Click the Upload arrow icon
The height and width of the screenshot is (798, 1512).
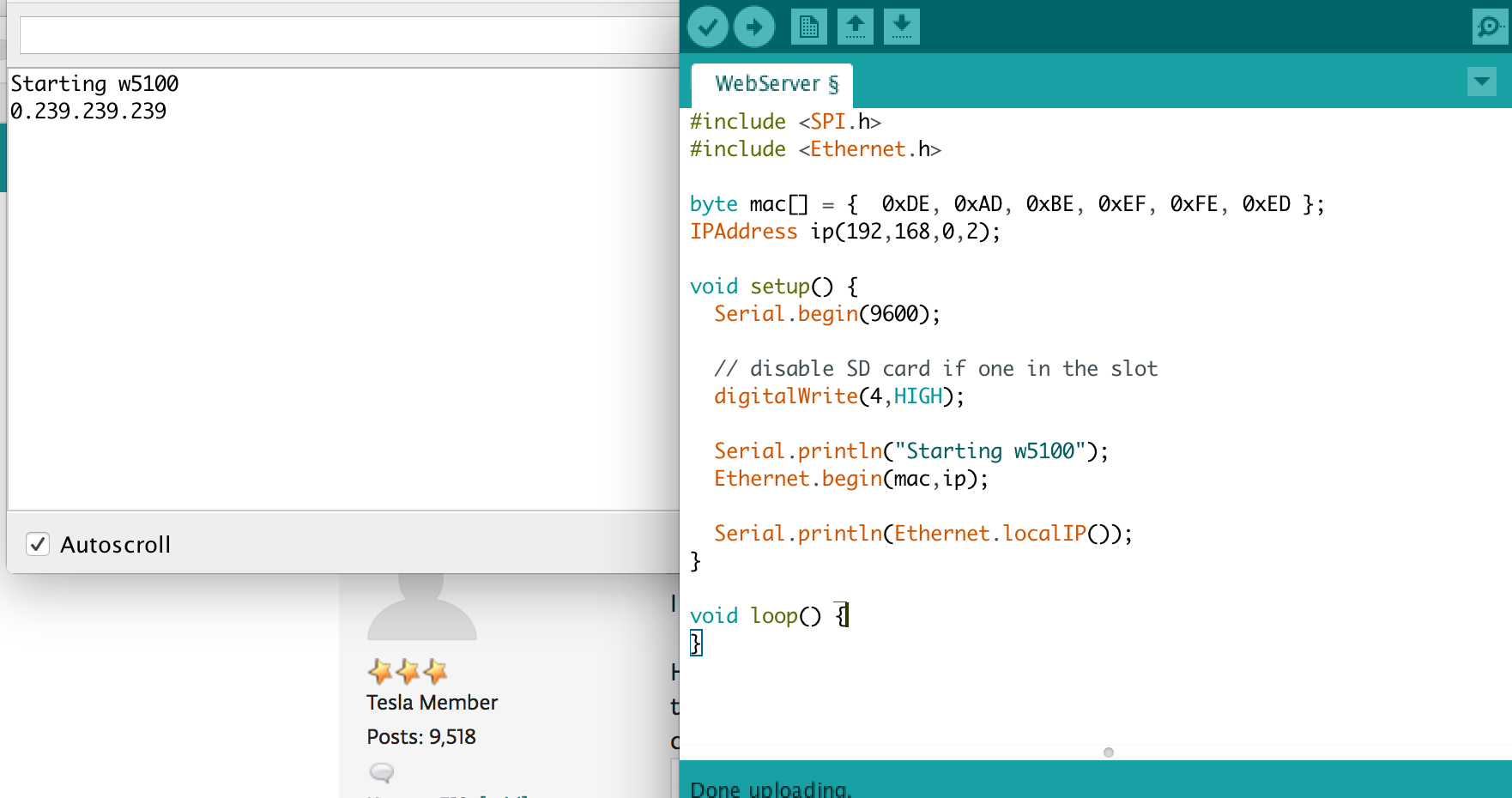click(753, 27)
